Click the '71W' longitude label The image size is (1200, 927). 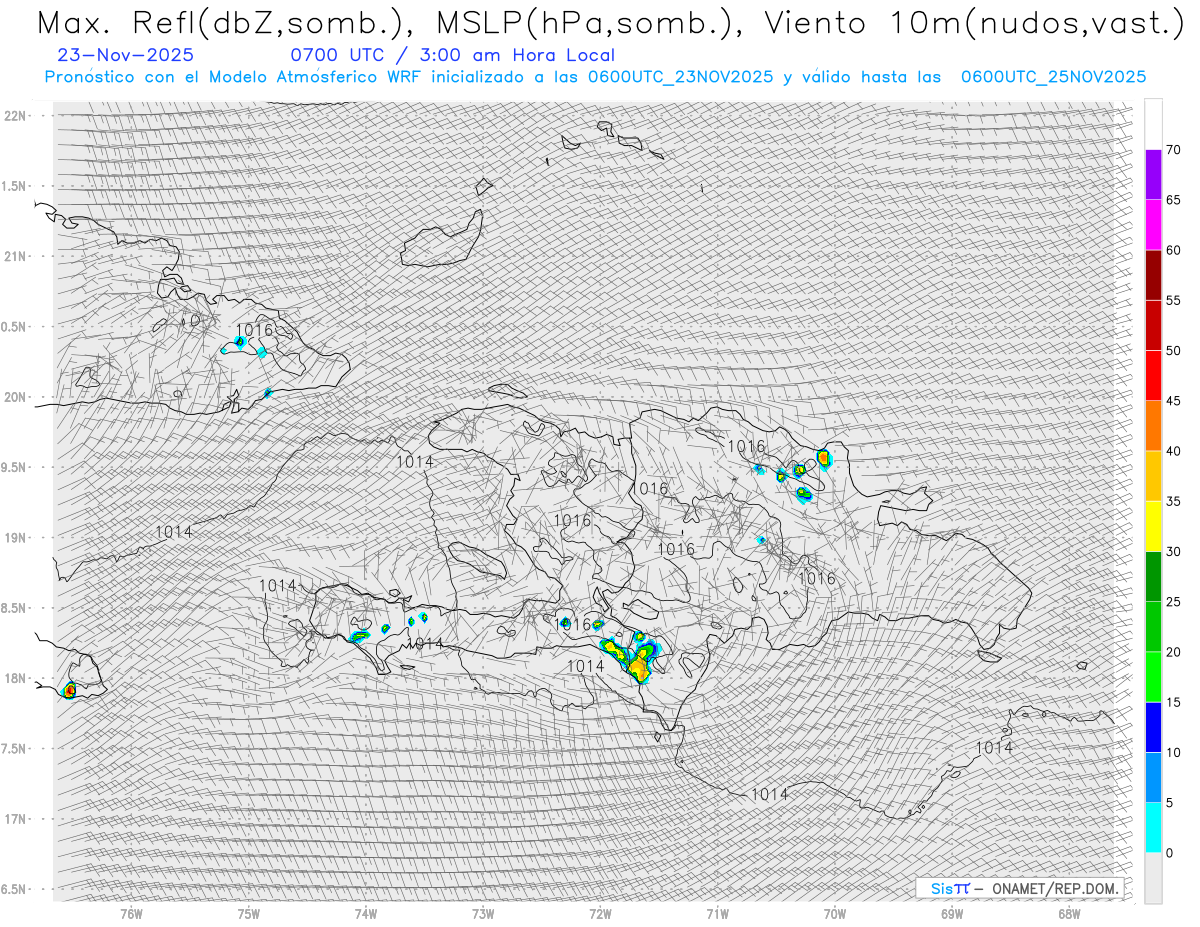pyautogui.click(x=718, y=913)
